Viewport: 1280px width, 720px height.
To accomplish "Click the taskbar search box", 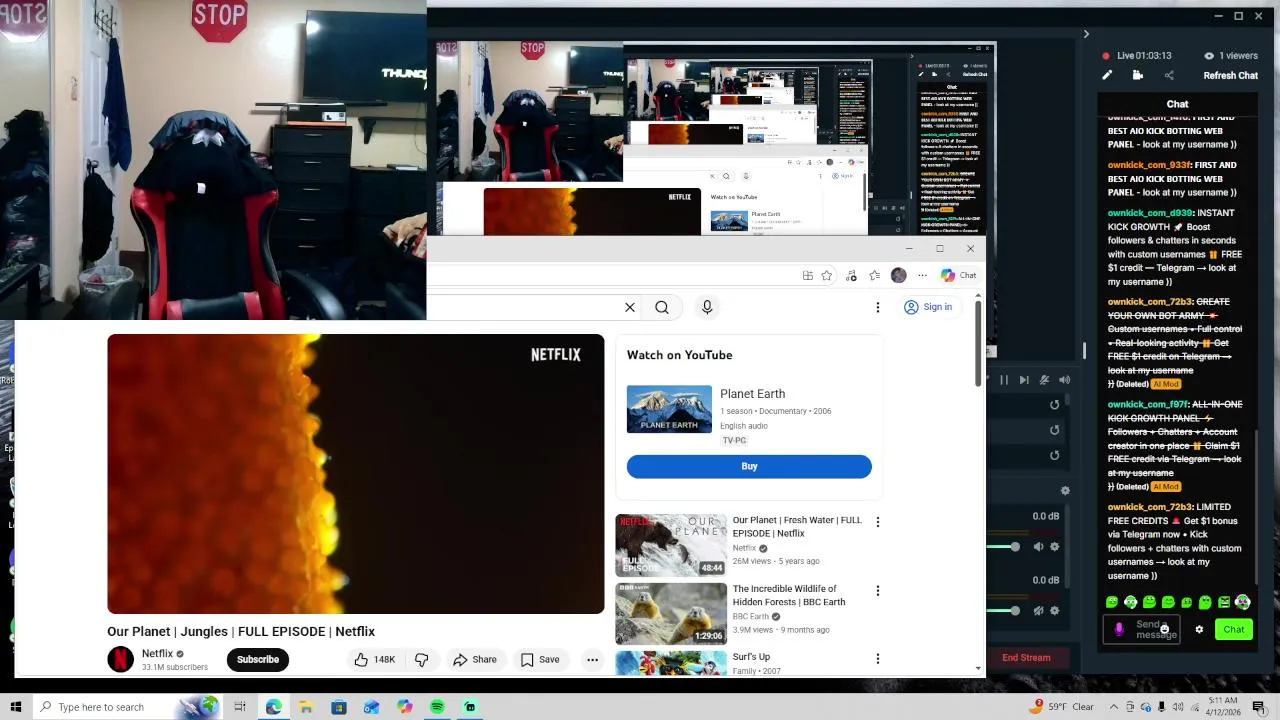I will click(129, 707).
